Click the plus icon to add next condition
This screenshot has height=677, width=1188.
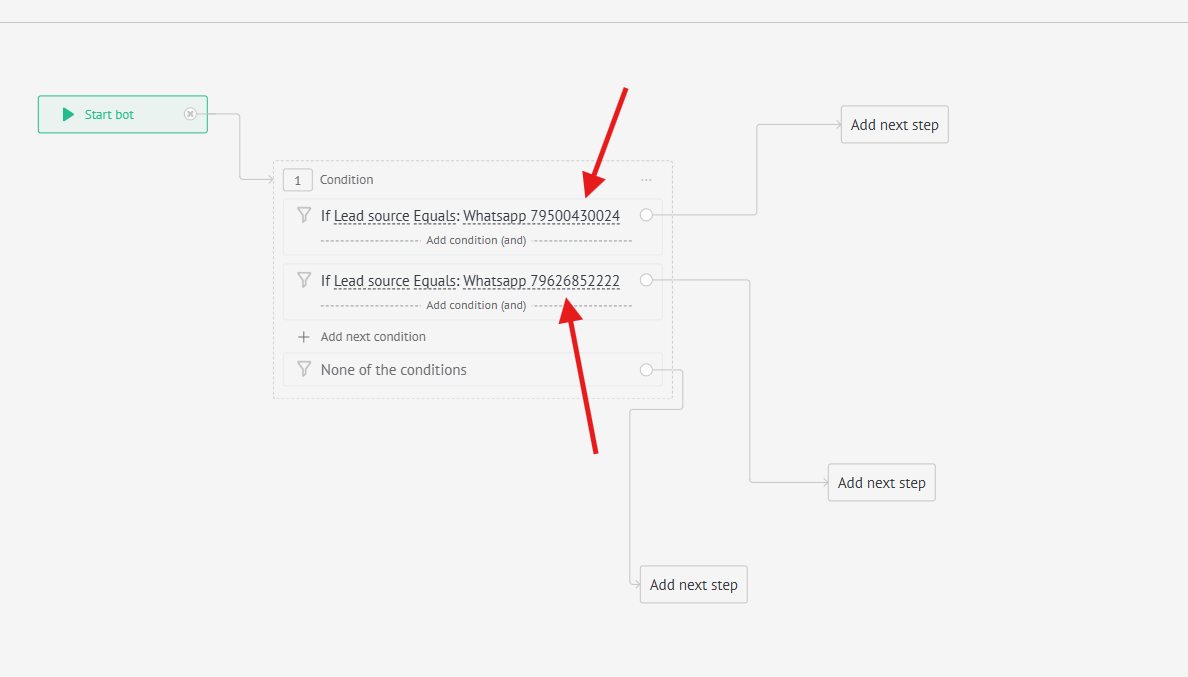(304, 337)
